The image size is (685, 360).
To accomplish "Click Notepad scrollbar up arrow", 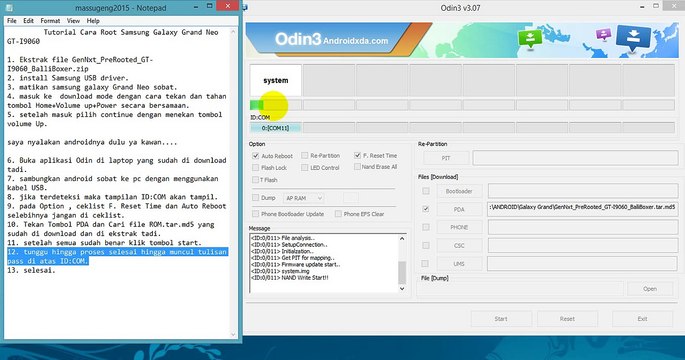I will [233, 32].
